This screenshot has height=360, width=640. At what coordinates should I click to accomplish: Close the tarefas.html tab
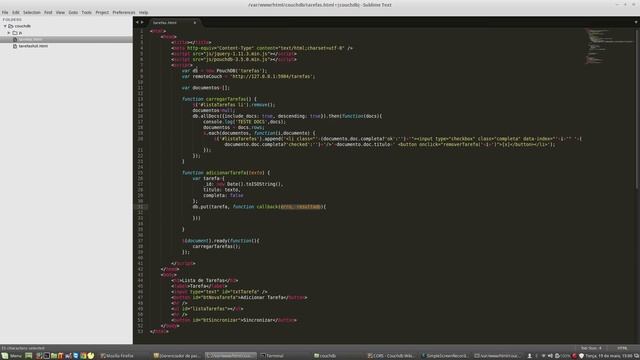(195, 23)
